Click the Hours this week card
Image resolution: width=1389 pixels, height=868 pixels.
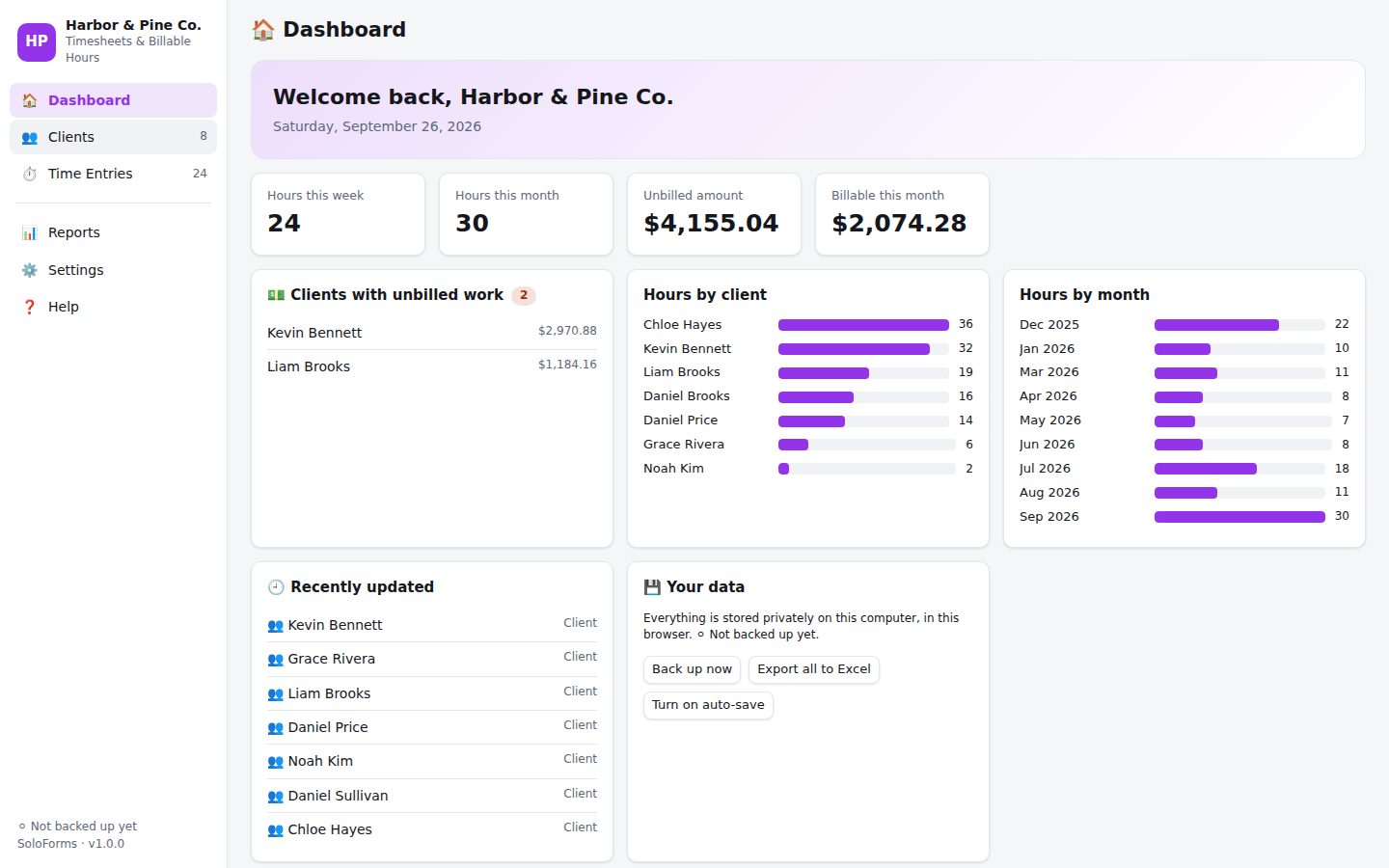click(x=338, y=214)
